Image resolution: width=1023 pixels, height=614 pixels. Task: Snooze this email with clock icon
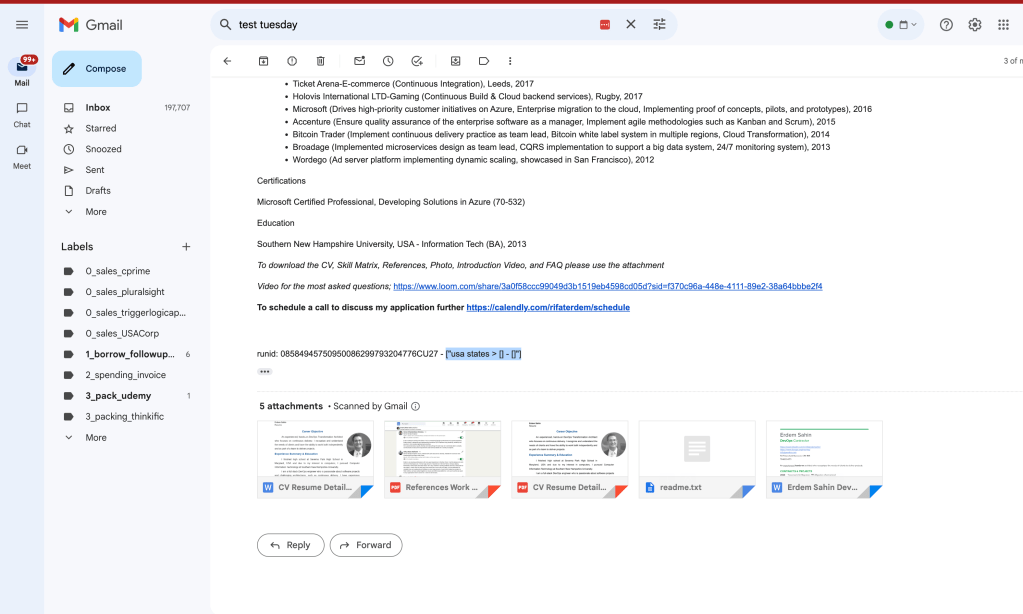[x=388, y=61]
